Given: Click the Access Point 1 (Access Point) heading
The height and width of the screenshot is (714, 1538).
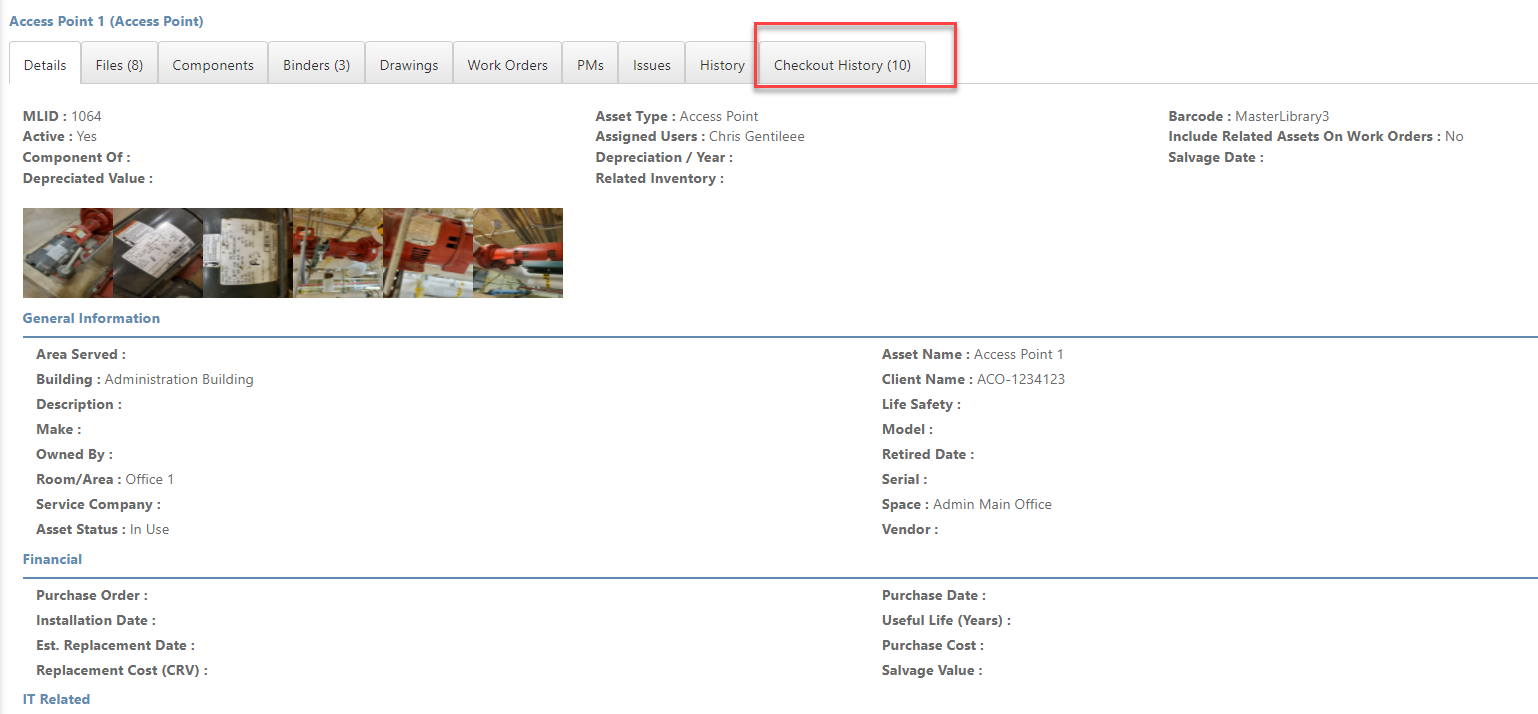Looking at the screenshot, I should pos(106,21).
